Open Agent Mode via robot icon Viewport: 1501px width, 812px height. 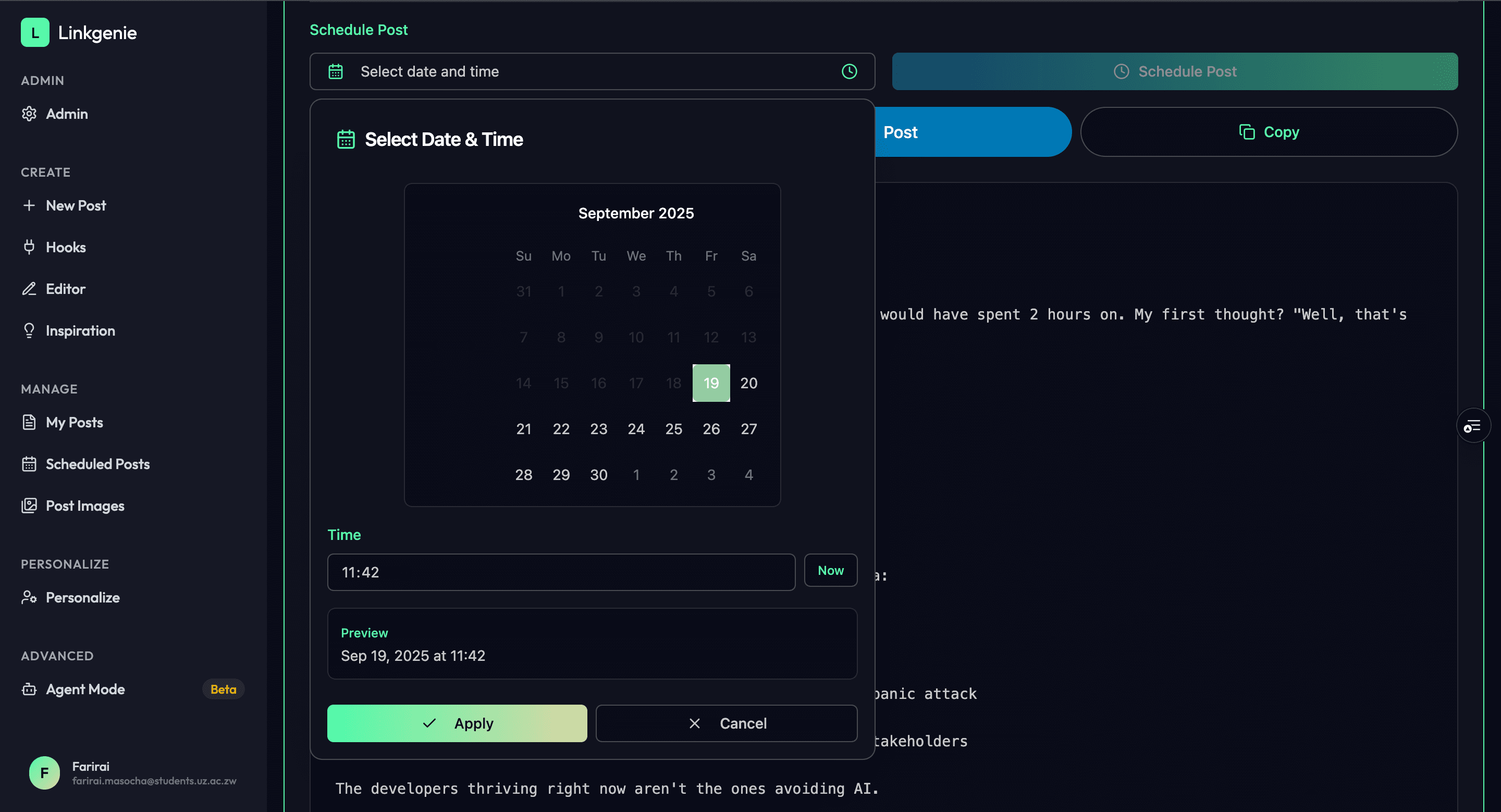(x=30, y=689)
